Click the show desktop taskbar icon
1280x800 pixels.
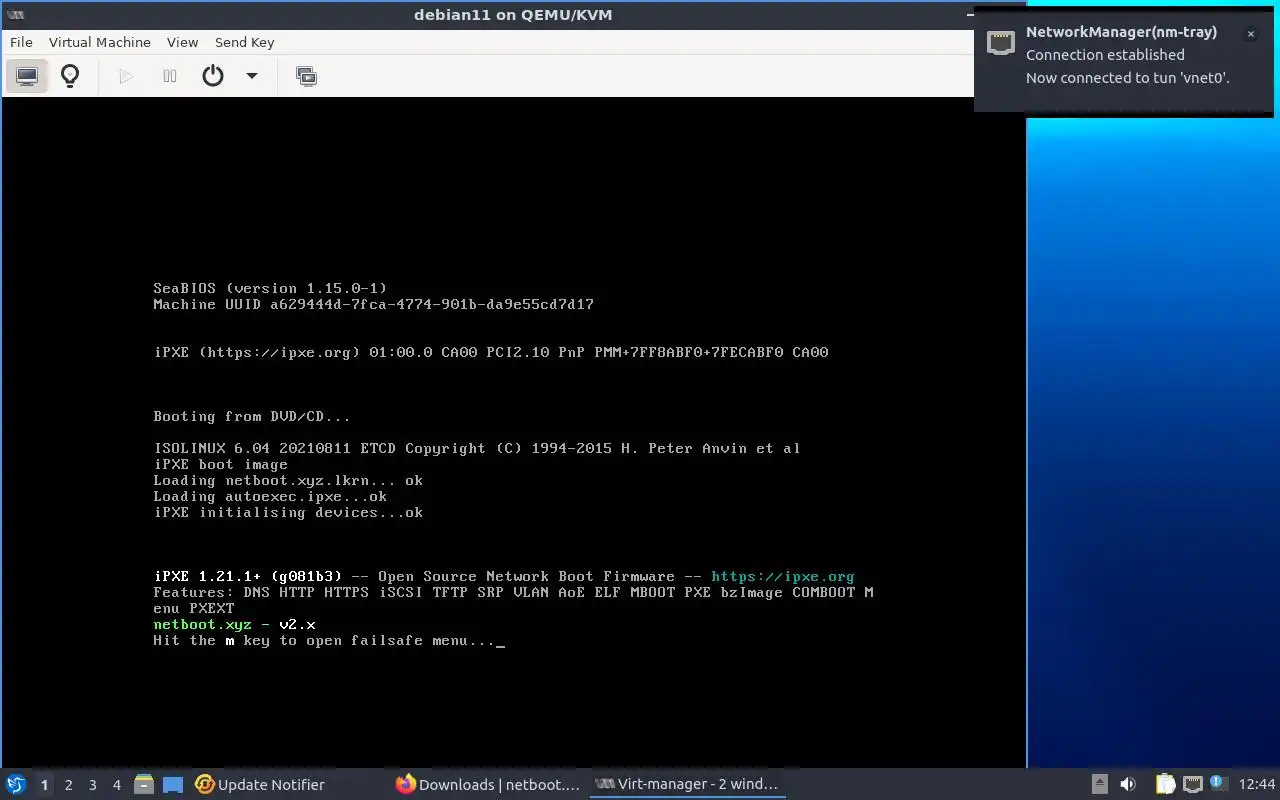pyautogui.click(x=173, y=785)
